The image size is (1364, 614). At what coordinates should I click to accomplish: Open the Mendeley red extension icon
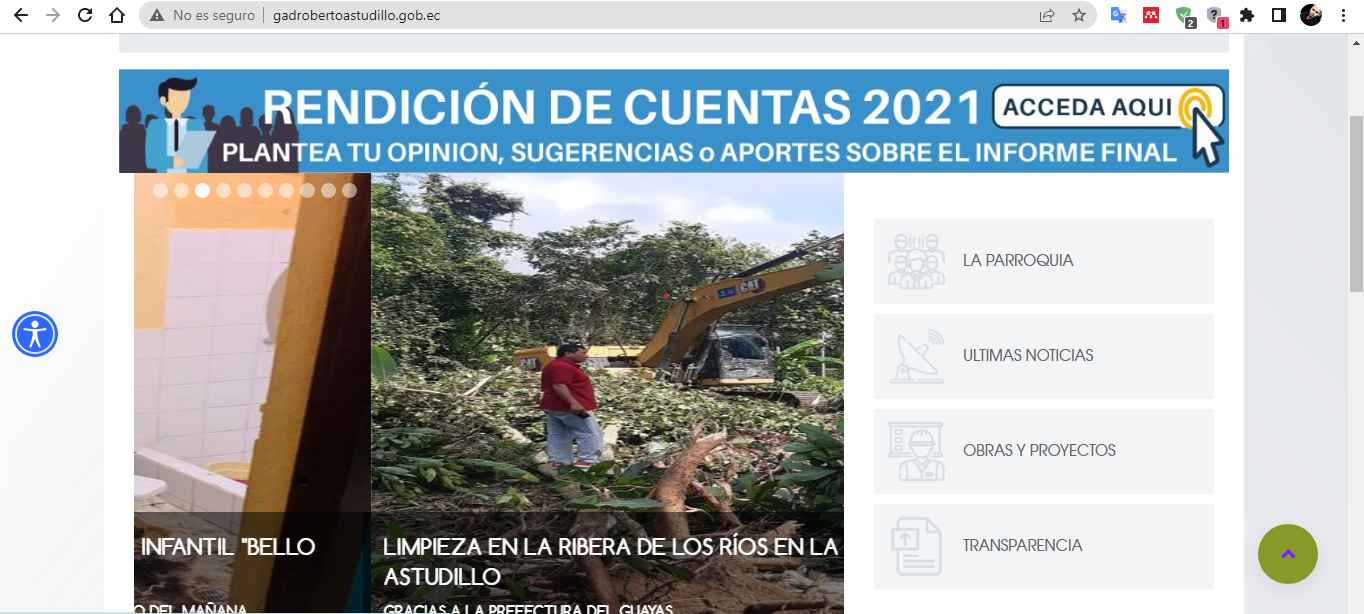pos(1151,15)
